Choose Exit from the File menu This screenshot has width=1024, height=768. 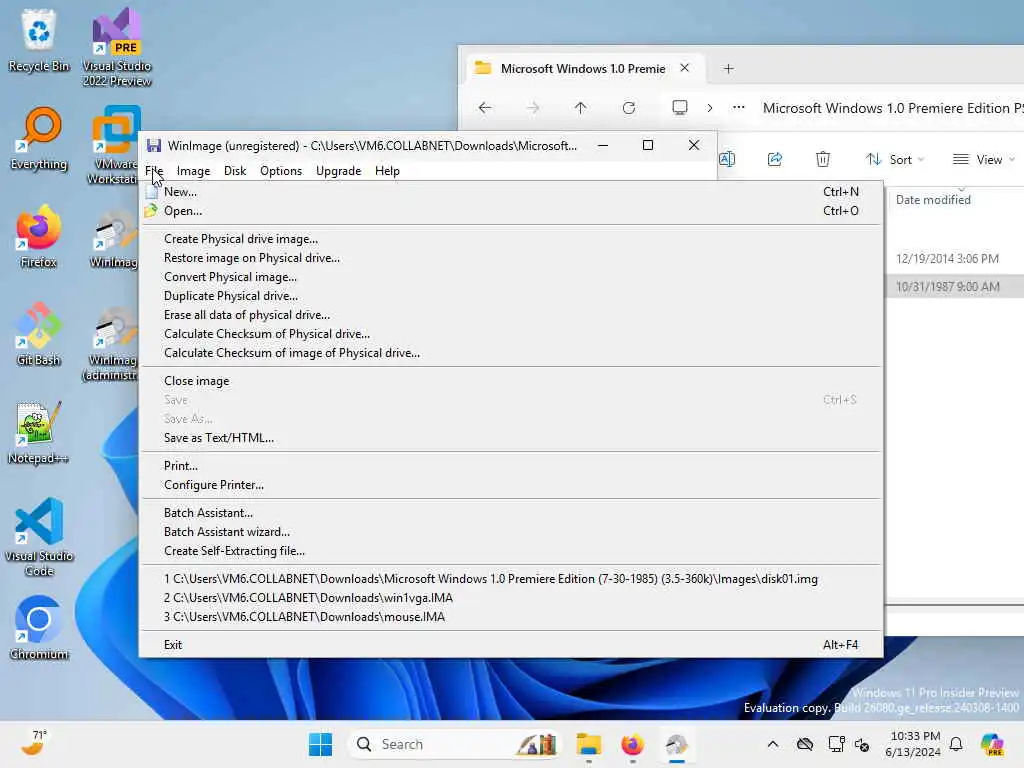click(511, 645)
